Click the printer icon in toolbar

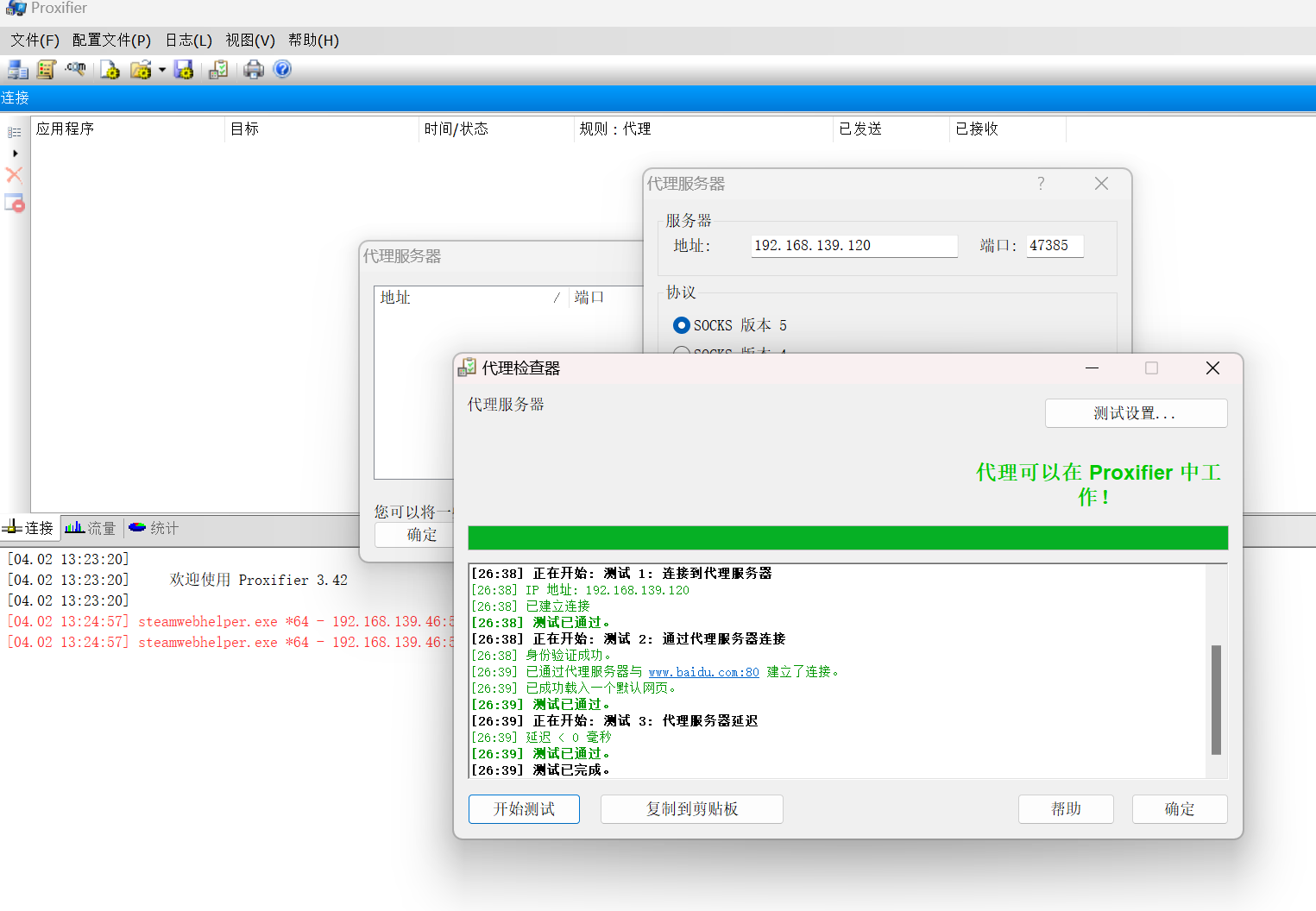pyautogui.click(x=254, y=70)
